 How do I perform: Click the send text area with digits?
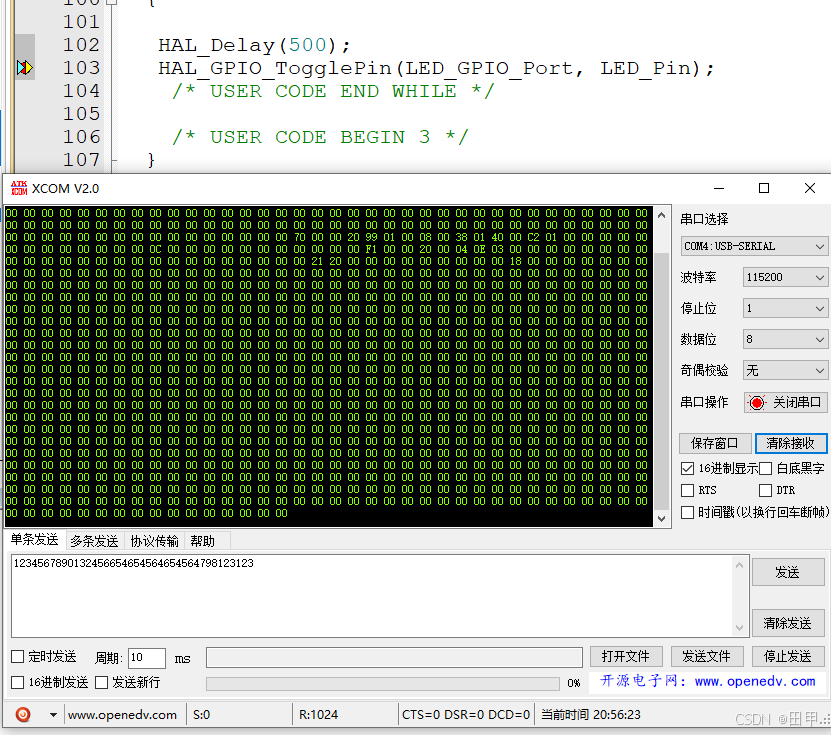[x=371, y=596]
